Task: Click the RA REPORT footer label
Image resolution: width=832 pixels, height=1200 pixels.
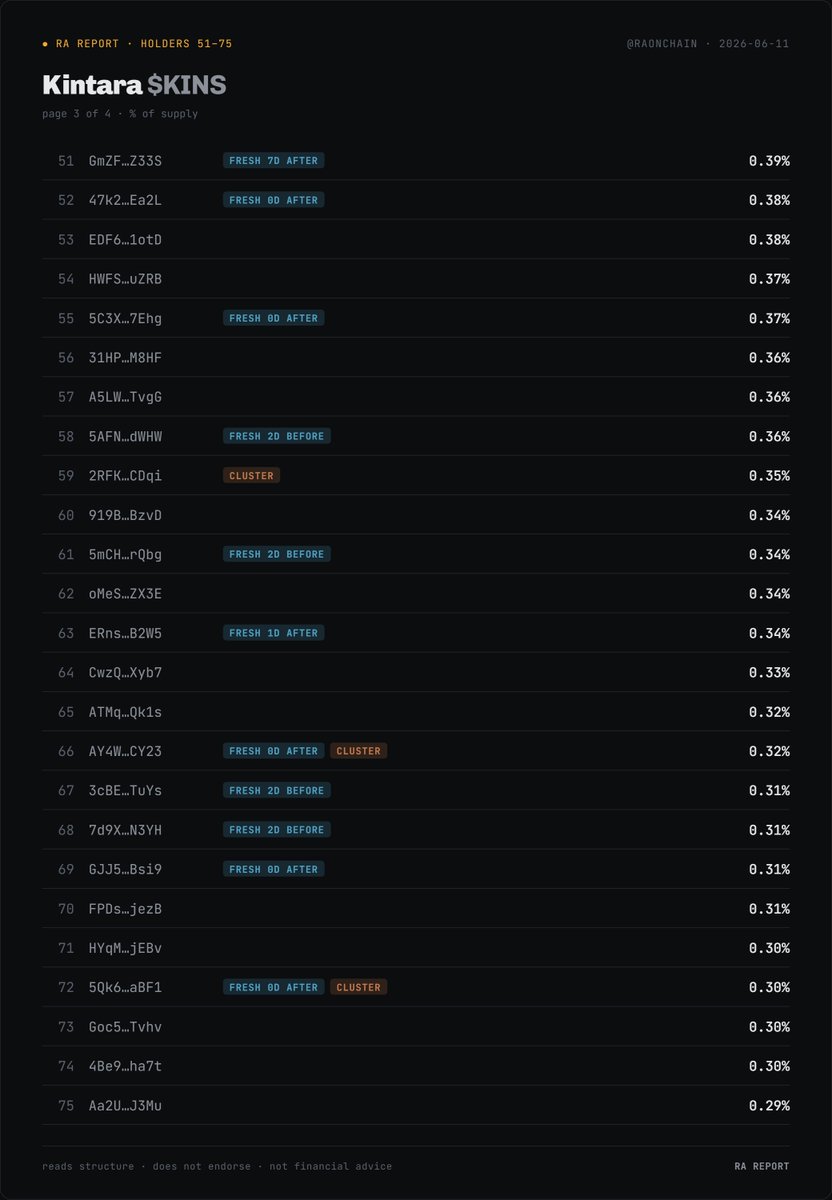Action: (762, 1166)
